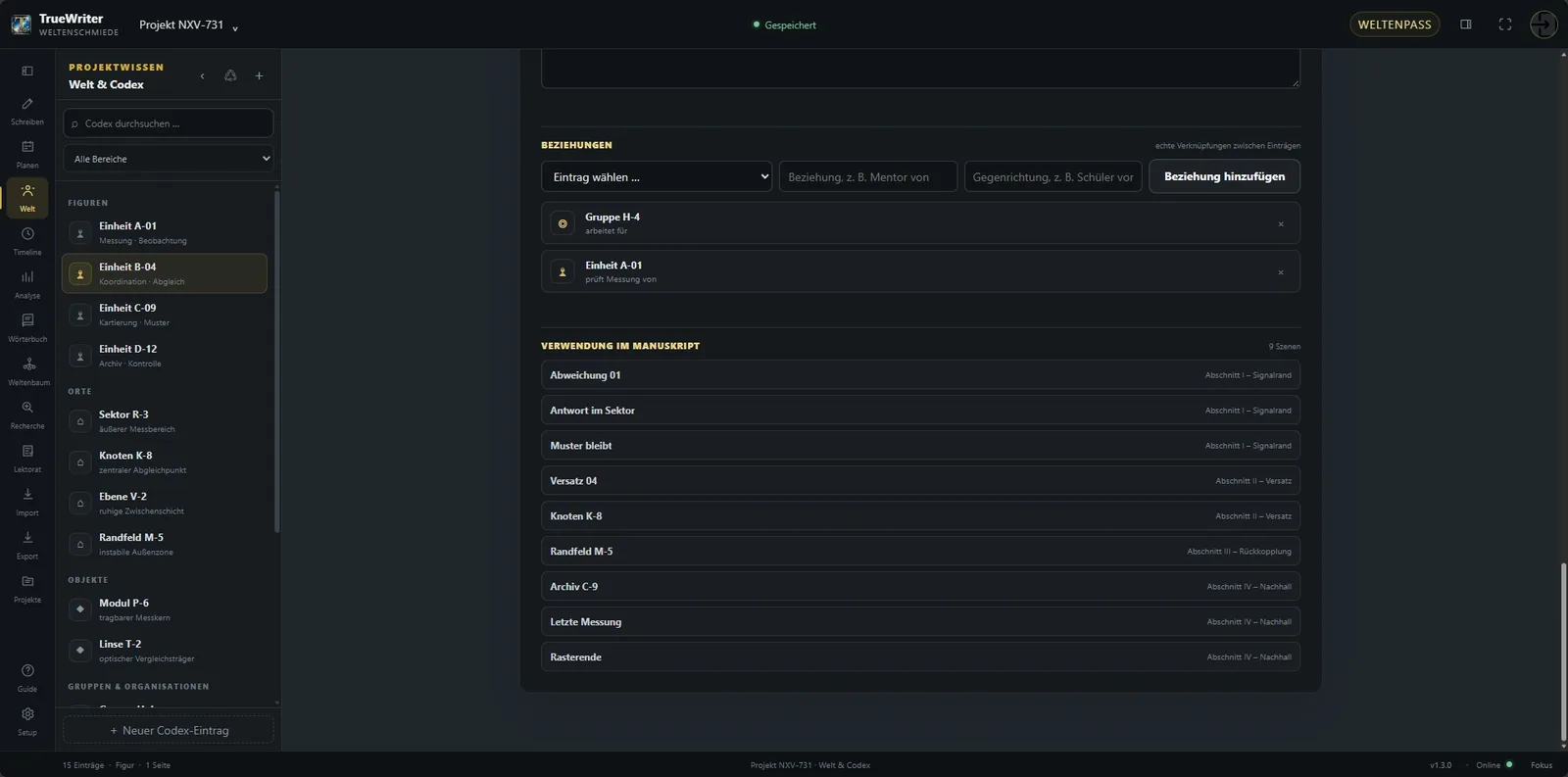
Task: Open the Guide help icon
Action: (x=27, y=678)
